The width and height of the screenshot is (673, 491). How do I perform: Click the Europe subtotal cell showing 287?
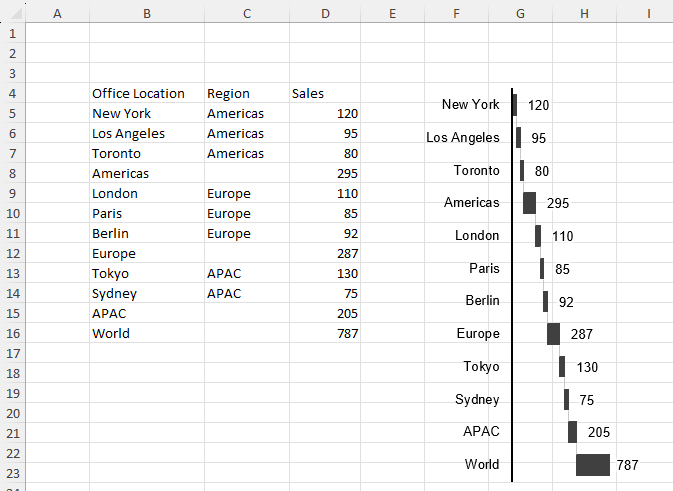pos(347,253)
